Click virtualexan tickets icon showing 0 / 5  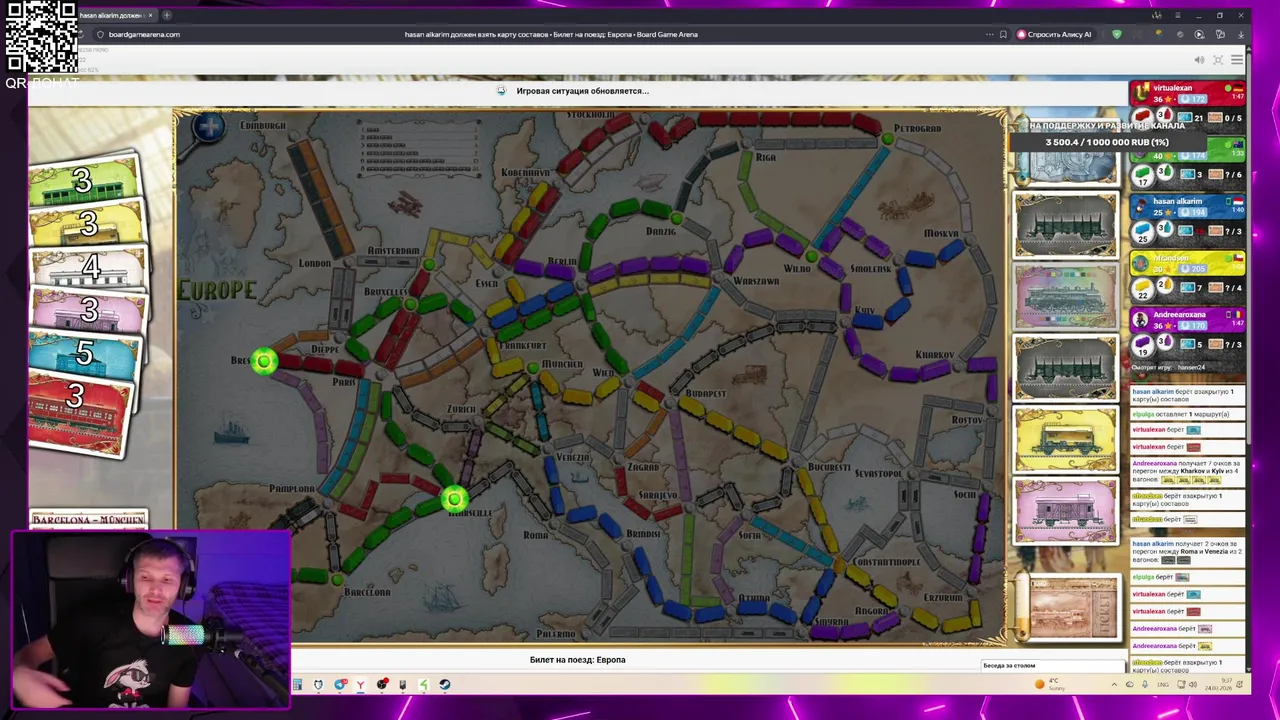click(x=1216, y=118)
